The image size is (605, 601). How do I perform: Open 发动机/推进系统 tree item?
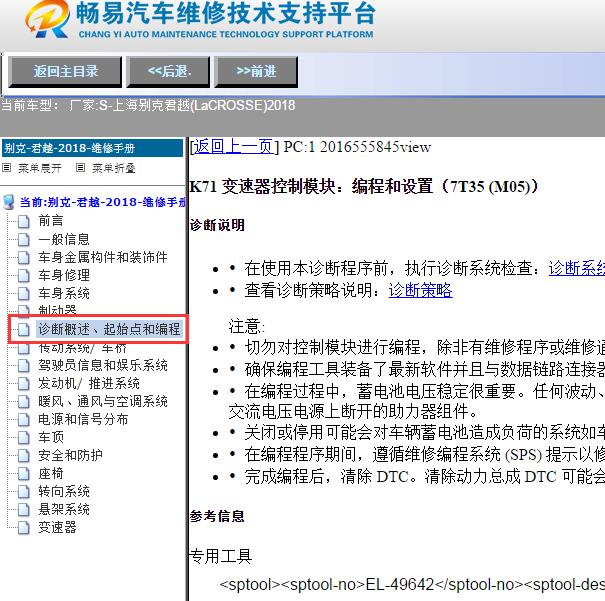[89, 383]
